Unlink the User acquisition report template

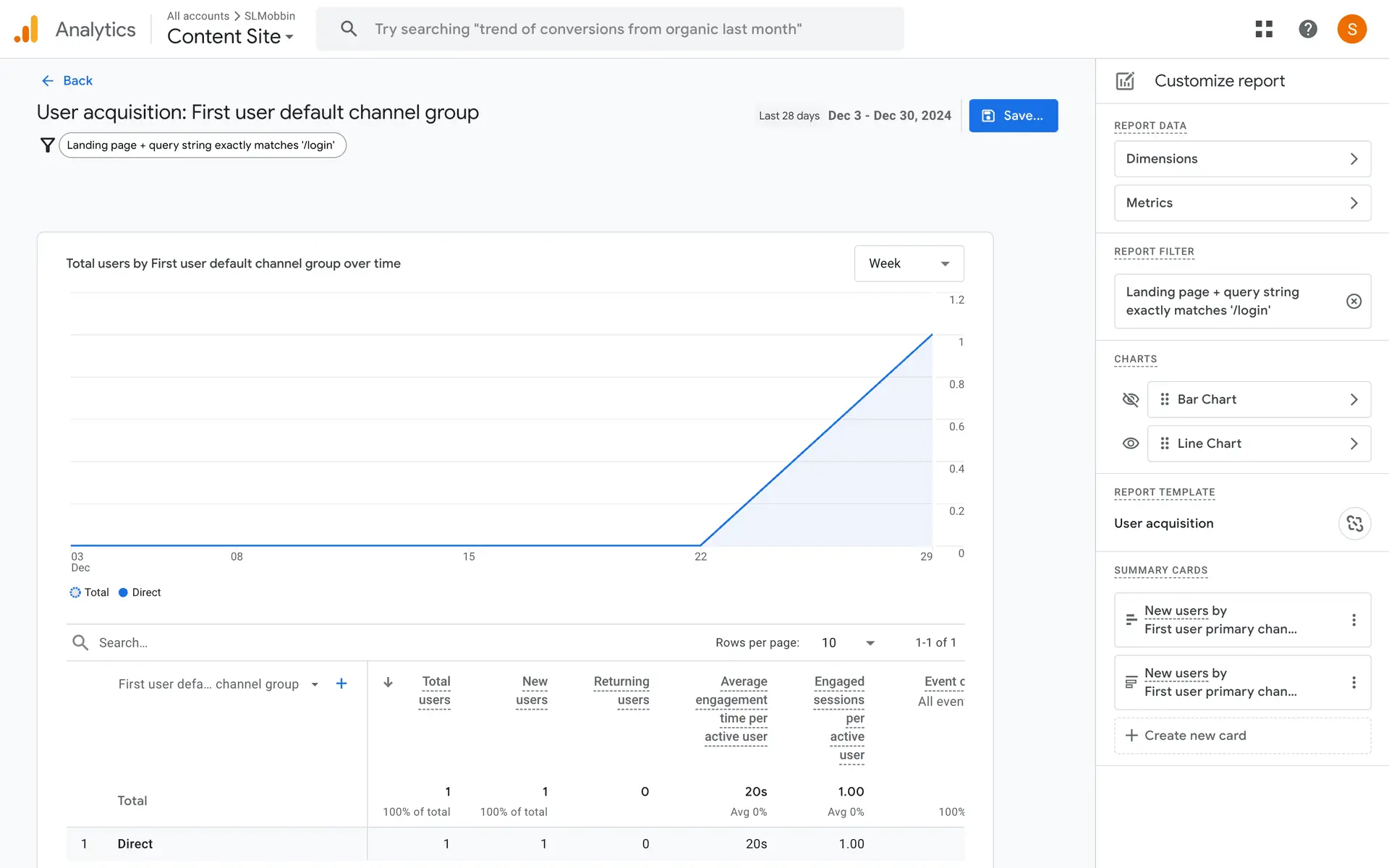tap(1354, 524)
